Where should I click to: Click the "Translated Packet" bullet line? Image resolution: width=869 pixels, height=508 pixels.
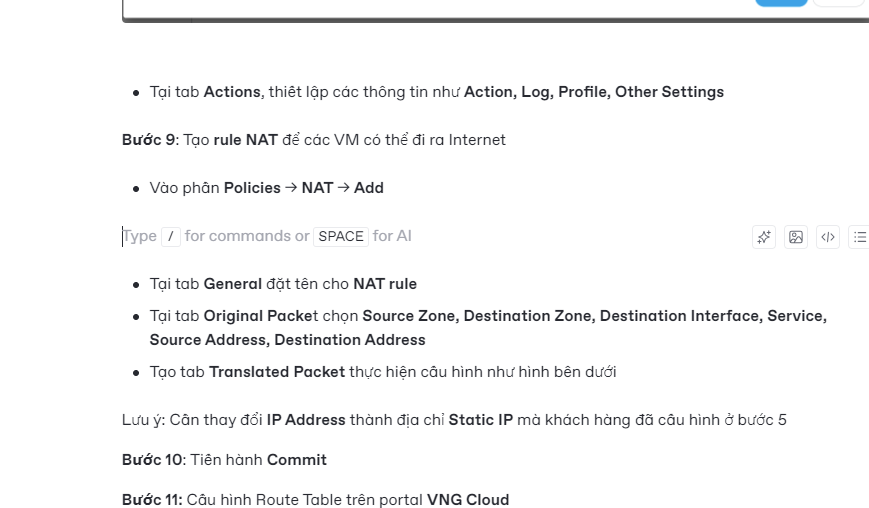382,372
